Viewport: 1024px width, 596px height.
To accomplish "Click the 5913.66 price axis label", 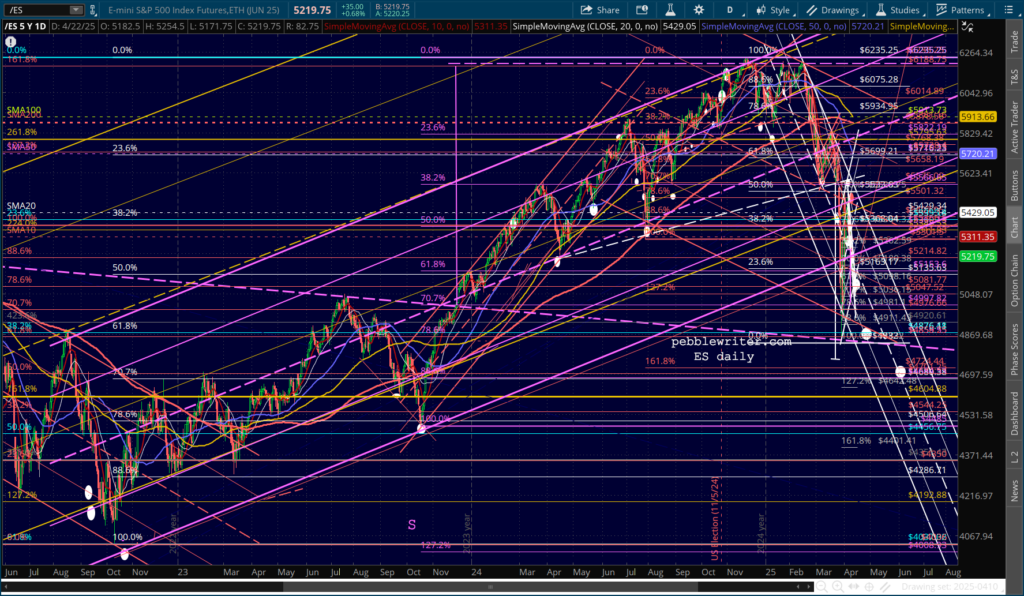I will pos(978,117).
